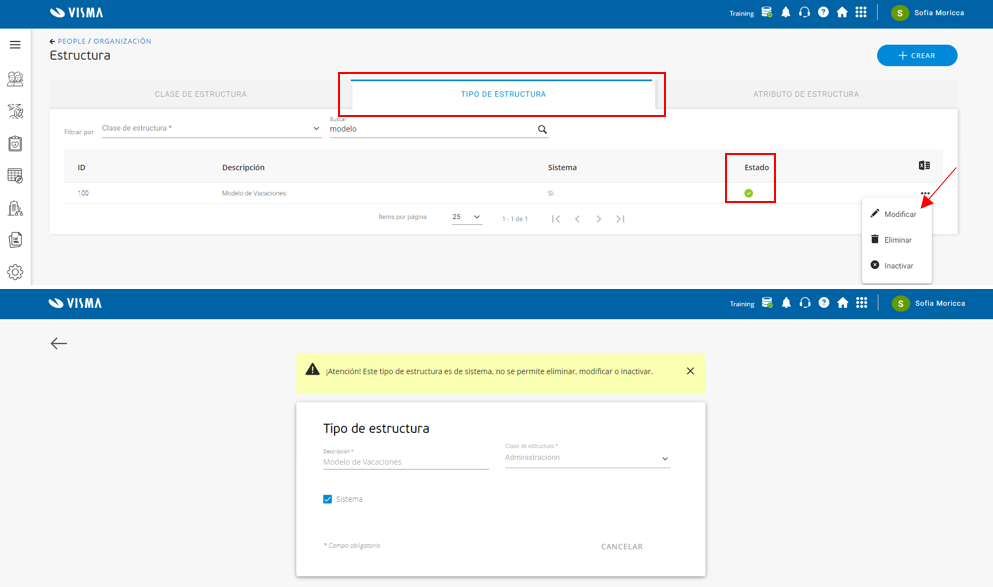
Task: Click the ID column header
Action: [81, 168]
